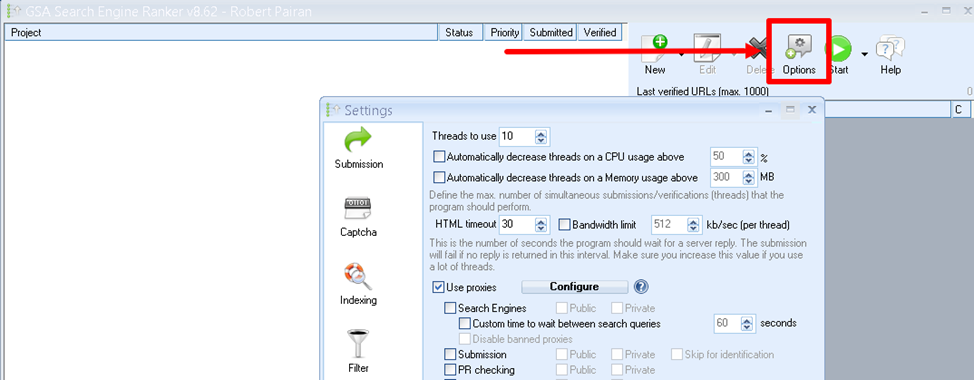Enable the PR checking proxy checkbox
974x380 pixels.
pos(450,370)
